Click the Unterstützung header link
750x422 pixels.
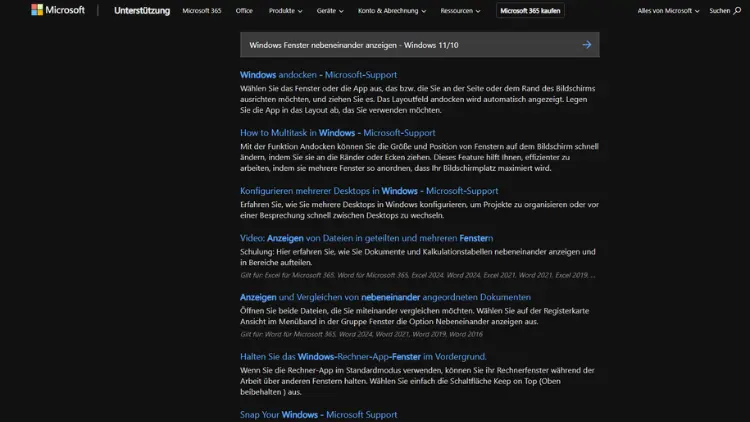(x=141, y=10)
